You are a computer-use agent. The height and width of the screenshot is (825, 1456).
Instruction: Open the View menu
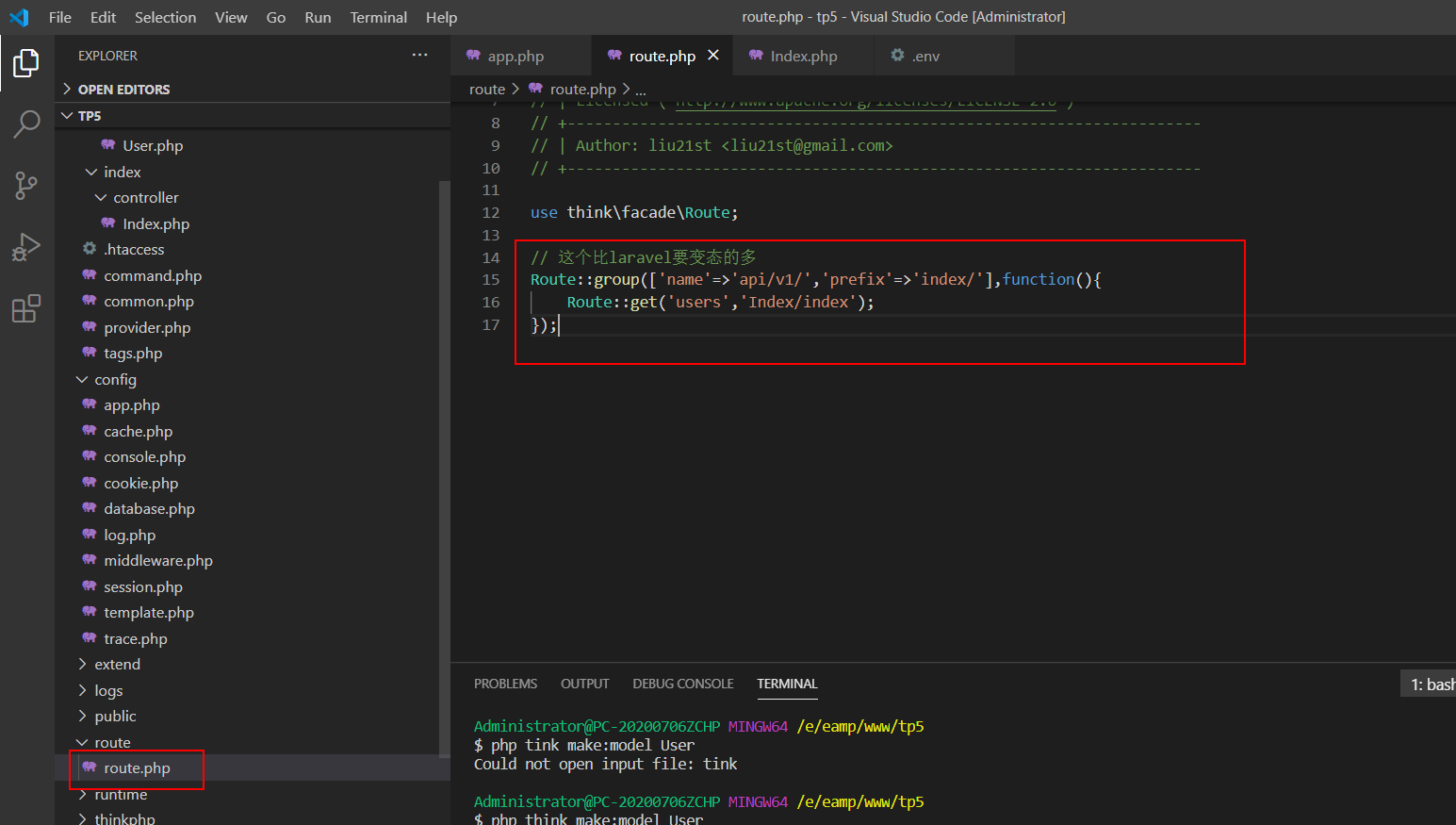pos(231,17)
